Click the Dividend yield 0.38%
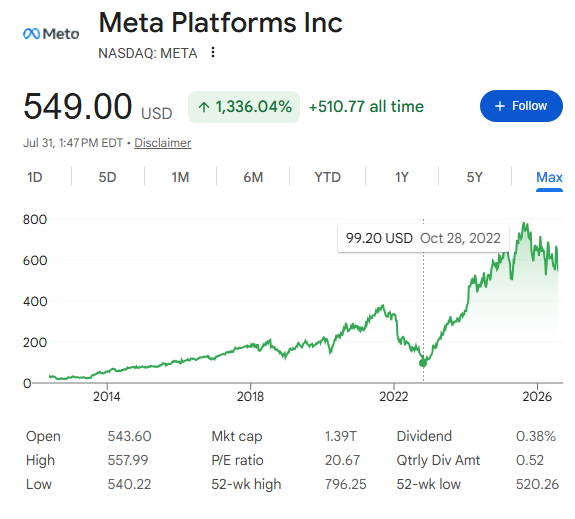 [x=536, y=436]
